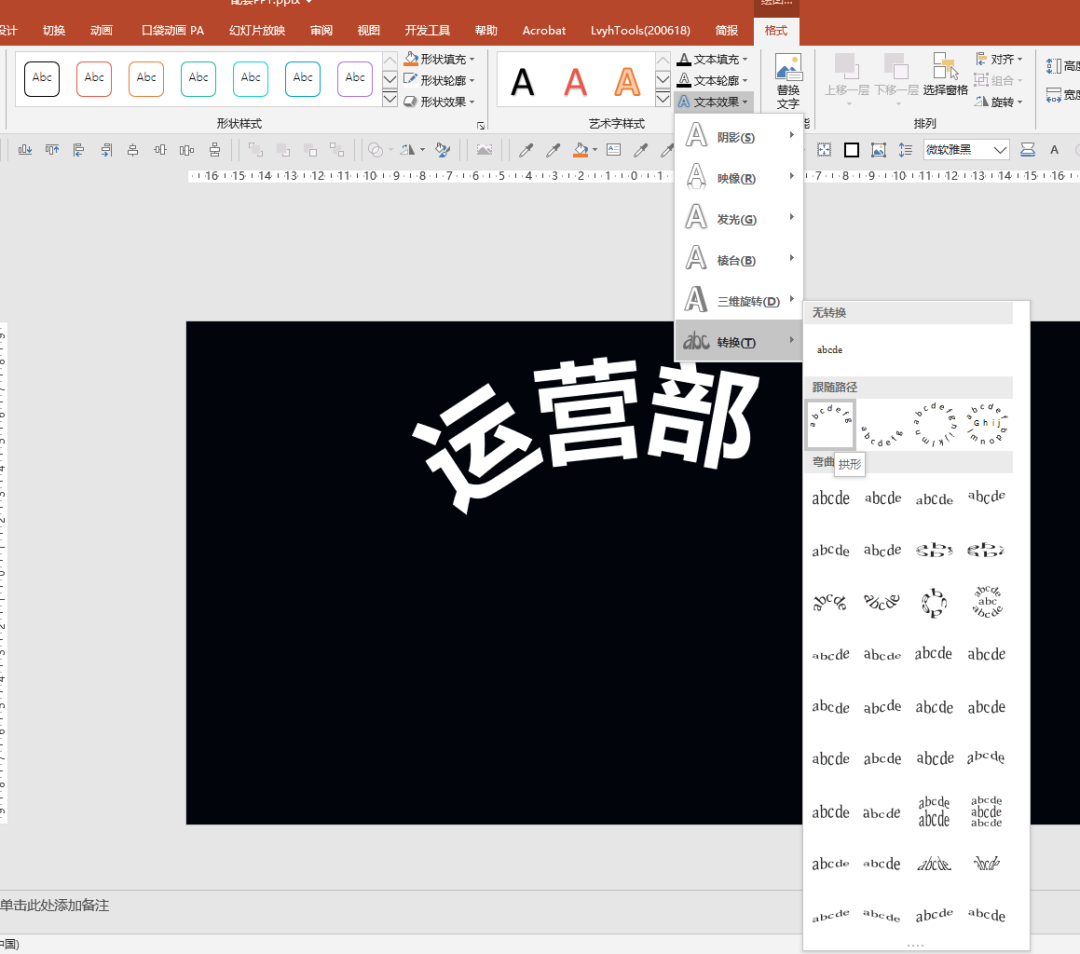Click 单击此处添加备注 notes area
Image resolution: width=1080 pixels, height=954 pixels.
(x=55, y=905)
